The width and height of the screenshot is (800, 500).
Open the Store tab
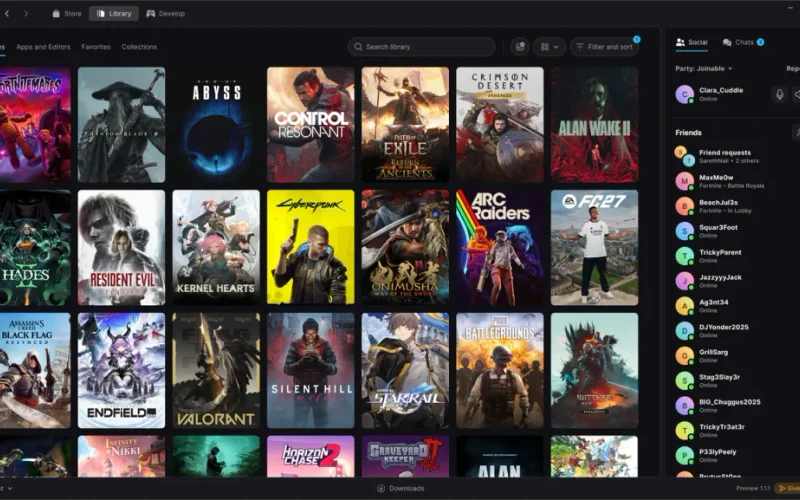[x=67, y=14]
